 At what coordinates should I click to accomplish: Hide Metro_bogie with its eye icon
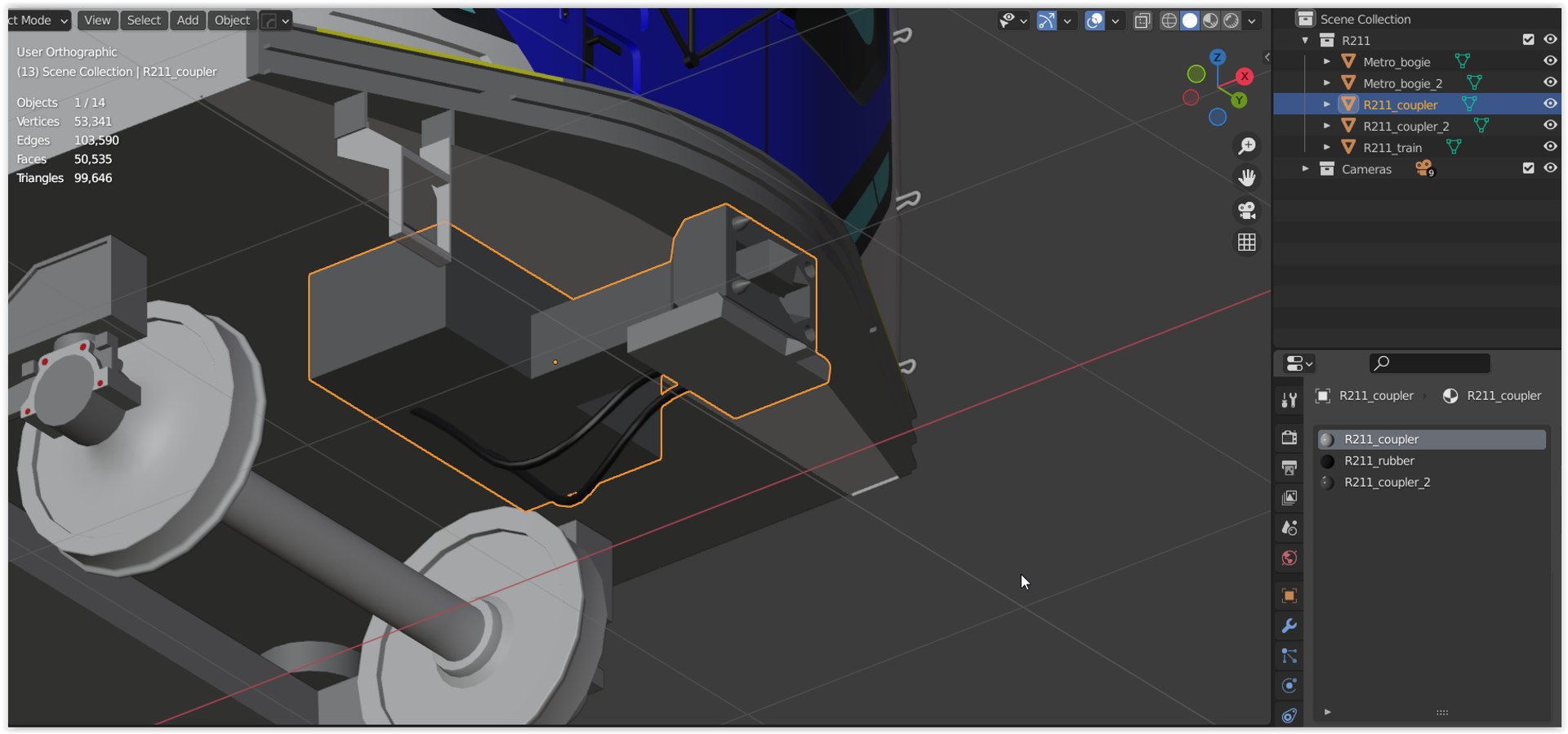click(1550, 60)
